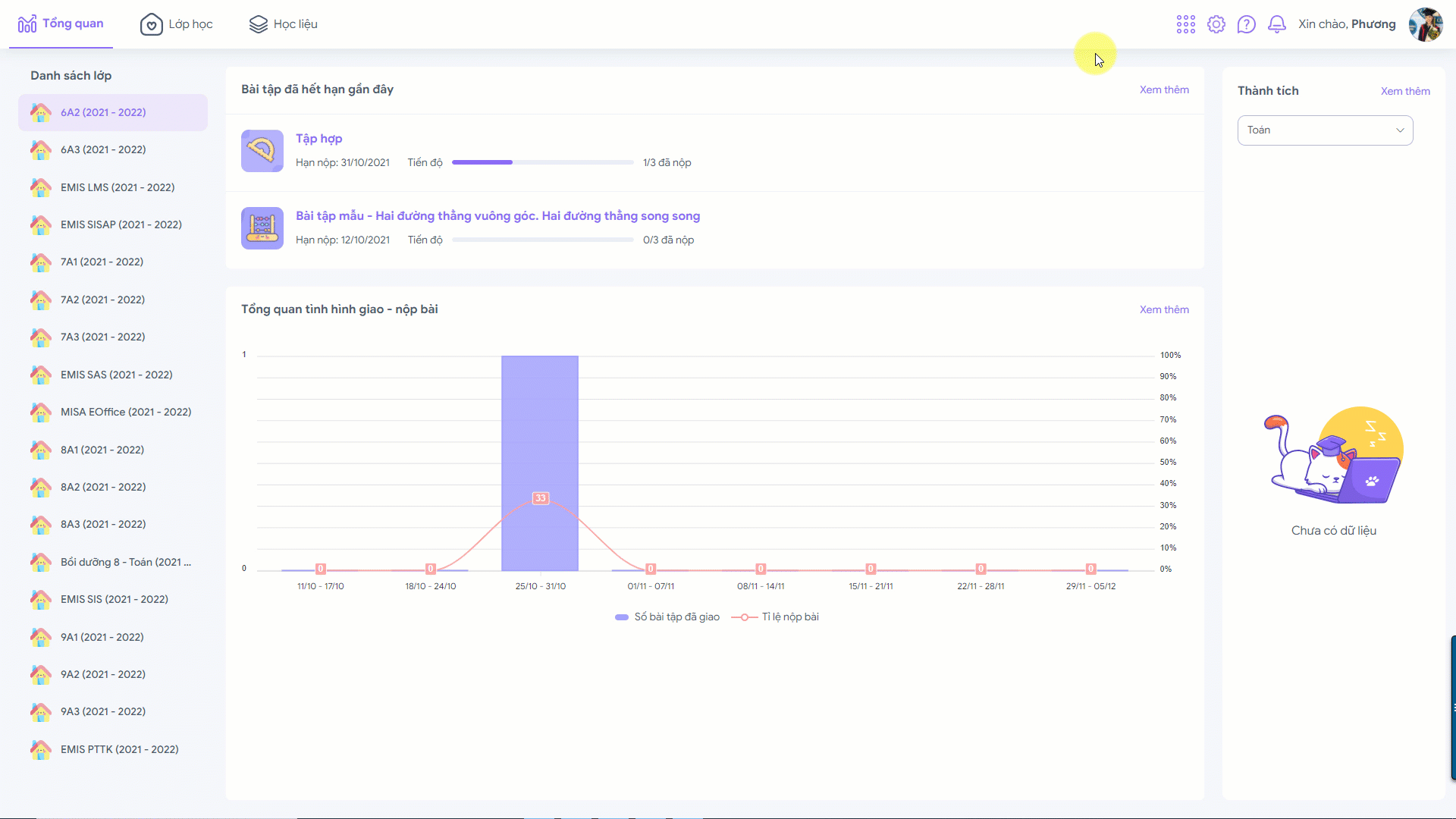Switch to Học liệu tab
Image resolution: width=1456 pixels, height=819 pixels.
pyautogui.click(x=284, y=24)
